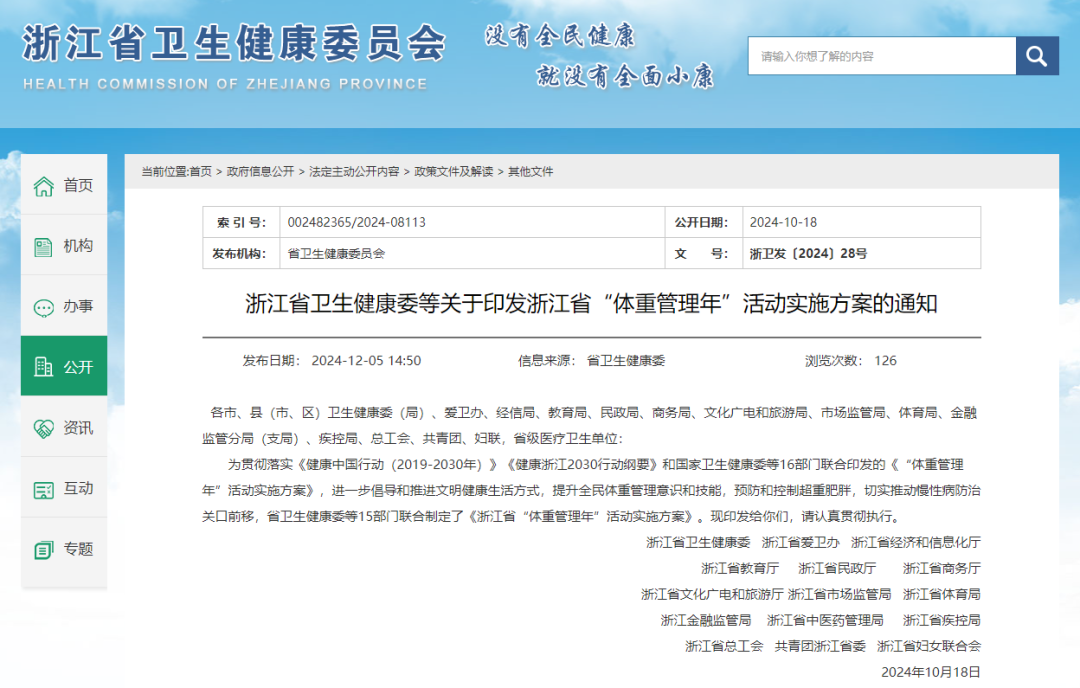Viewport: 1080px width, 688px height.
Task: Click signatory 浙江省总工会
Action: pos(724,646)
